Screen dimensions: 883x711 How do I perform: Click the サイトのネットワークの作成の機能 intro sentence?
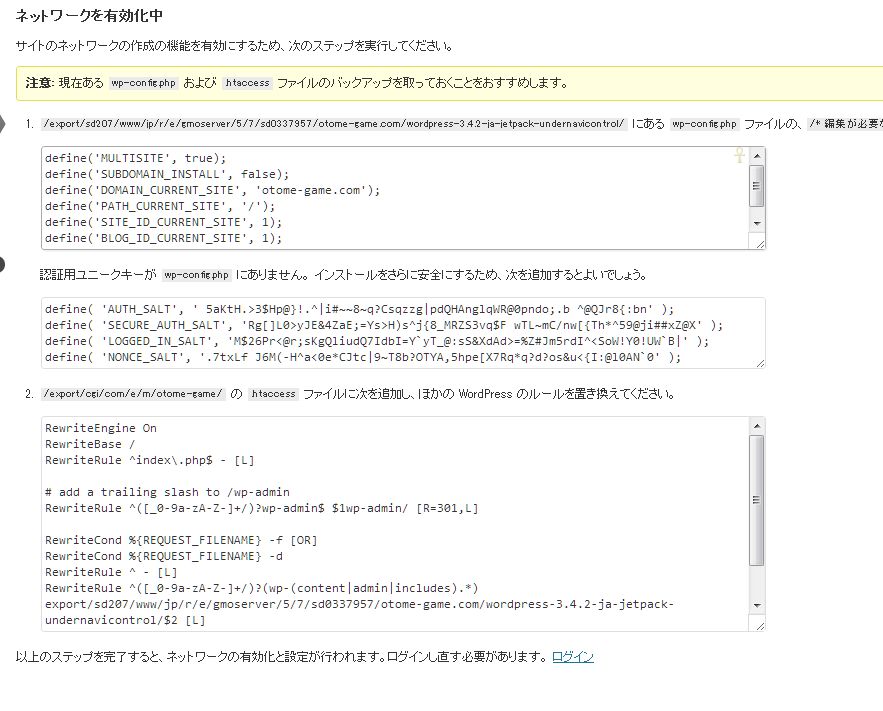234,46
